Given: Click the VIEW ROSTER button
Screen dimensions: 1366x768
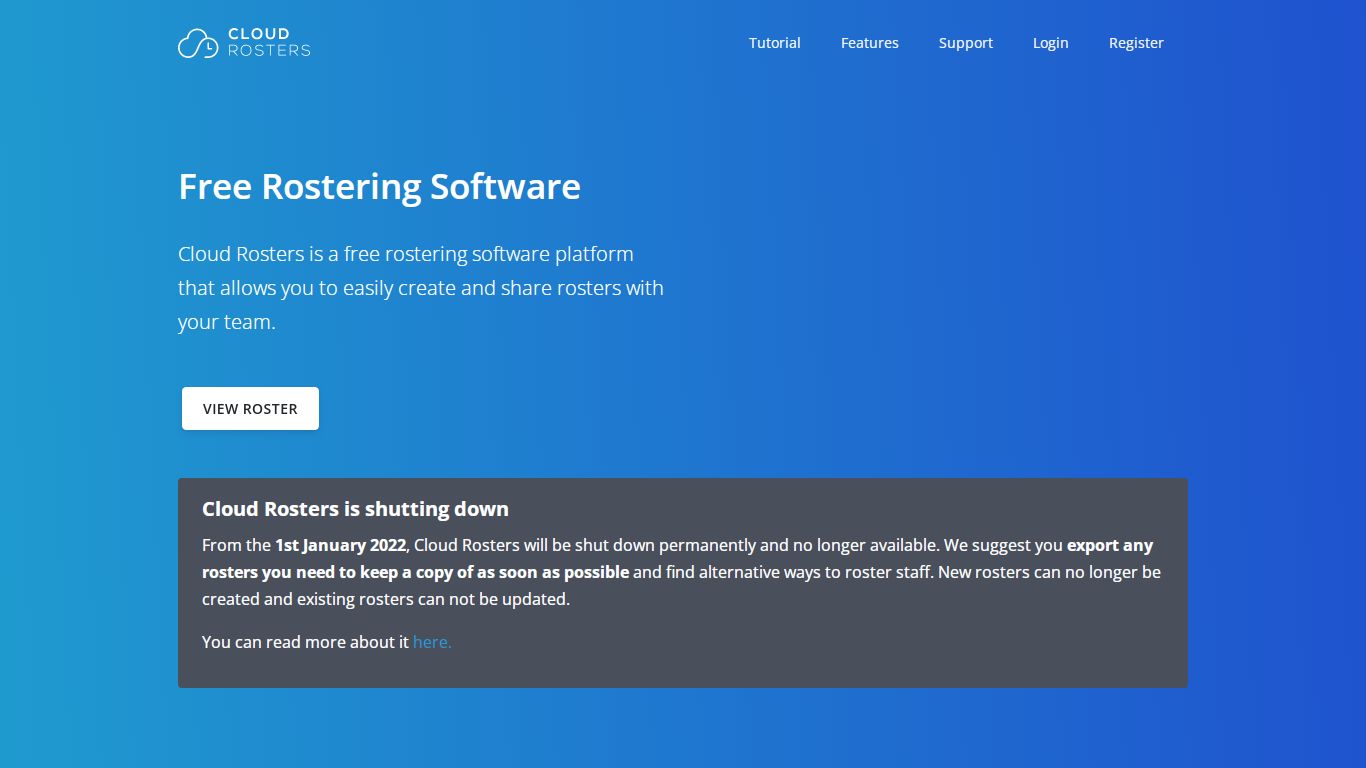Looking at the screenshot, I should [250, 409].
